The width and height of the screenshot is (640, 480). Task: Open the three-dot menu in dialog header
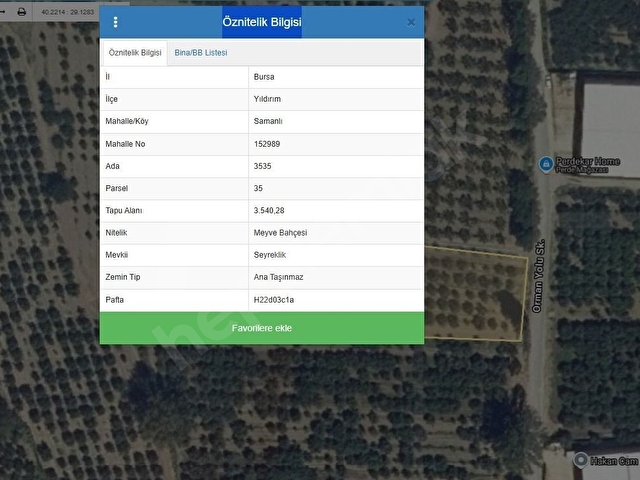[116, 22]
